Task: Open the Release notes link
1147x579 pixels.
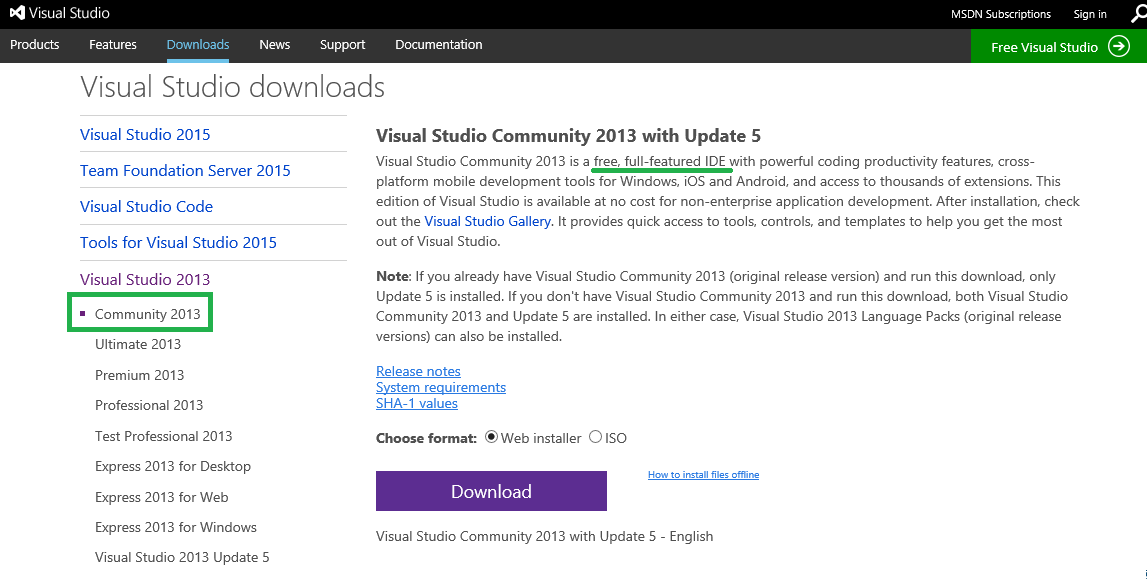Action: (418, 371)
